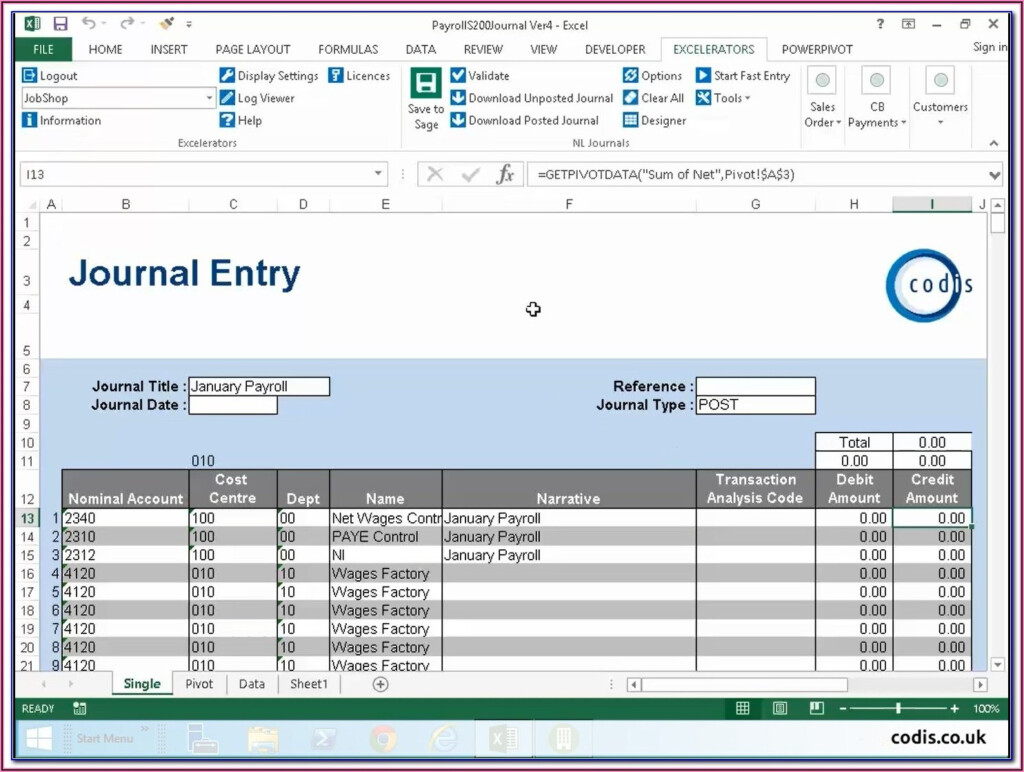
Task: Collapse the ribbon
Action: point(994,143)
